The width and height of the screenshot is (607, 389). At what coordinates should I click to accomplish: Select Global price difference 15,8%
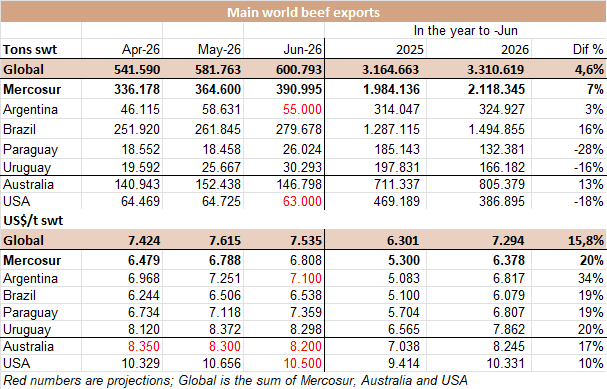pyautogui.click(x=586, y=241)
